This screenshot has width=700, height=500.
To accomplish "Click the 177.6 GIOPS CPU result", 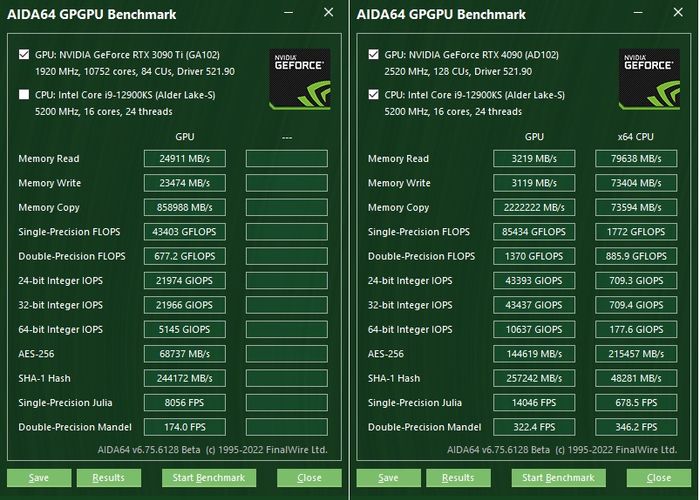I will pos(636,329).
